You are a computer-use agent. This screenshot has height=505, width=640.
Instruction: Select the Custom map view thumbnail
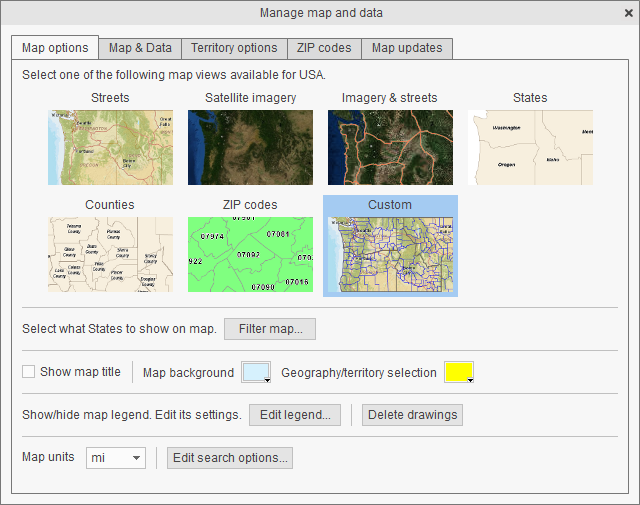[390, 254]
